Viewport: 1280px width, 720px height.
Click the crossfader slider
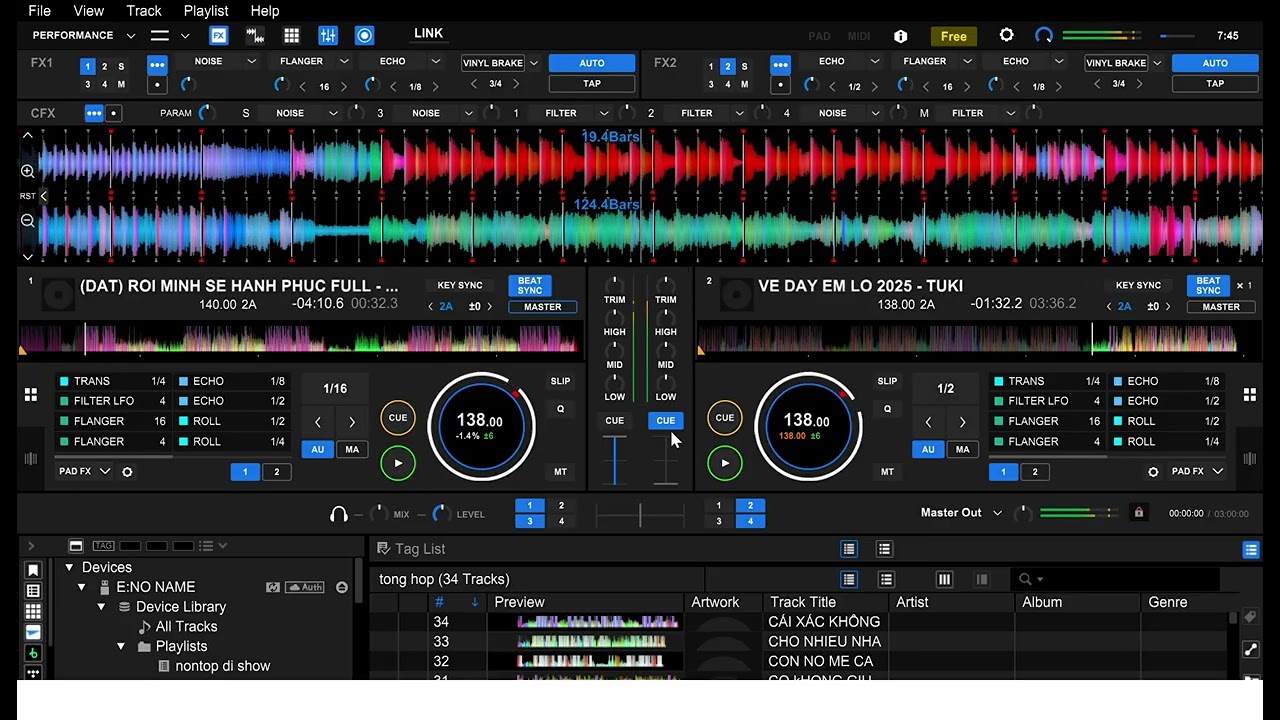coord(640,515)
